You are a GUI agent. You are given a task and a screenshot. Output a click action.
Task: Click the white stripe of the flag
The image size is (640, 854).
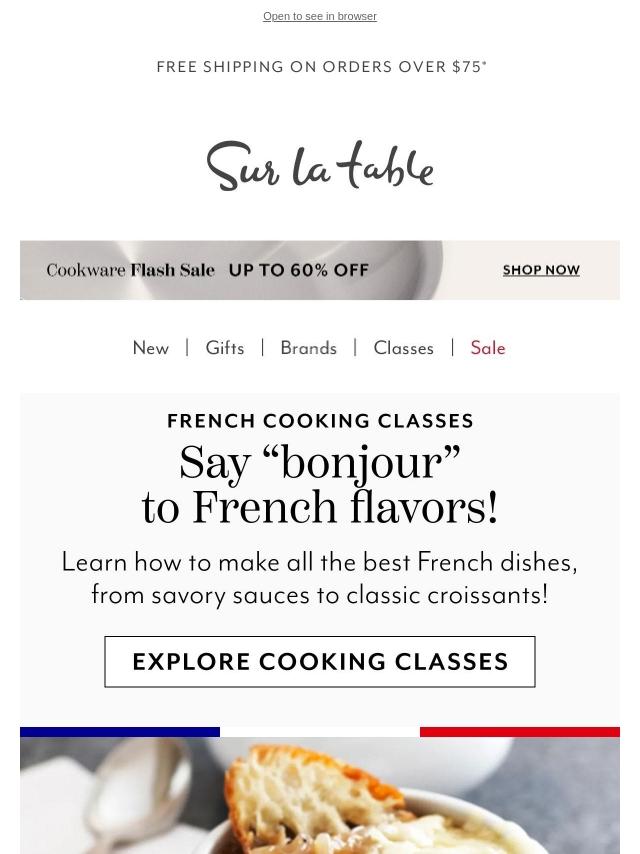[320, 732]
